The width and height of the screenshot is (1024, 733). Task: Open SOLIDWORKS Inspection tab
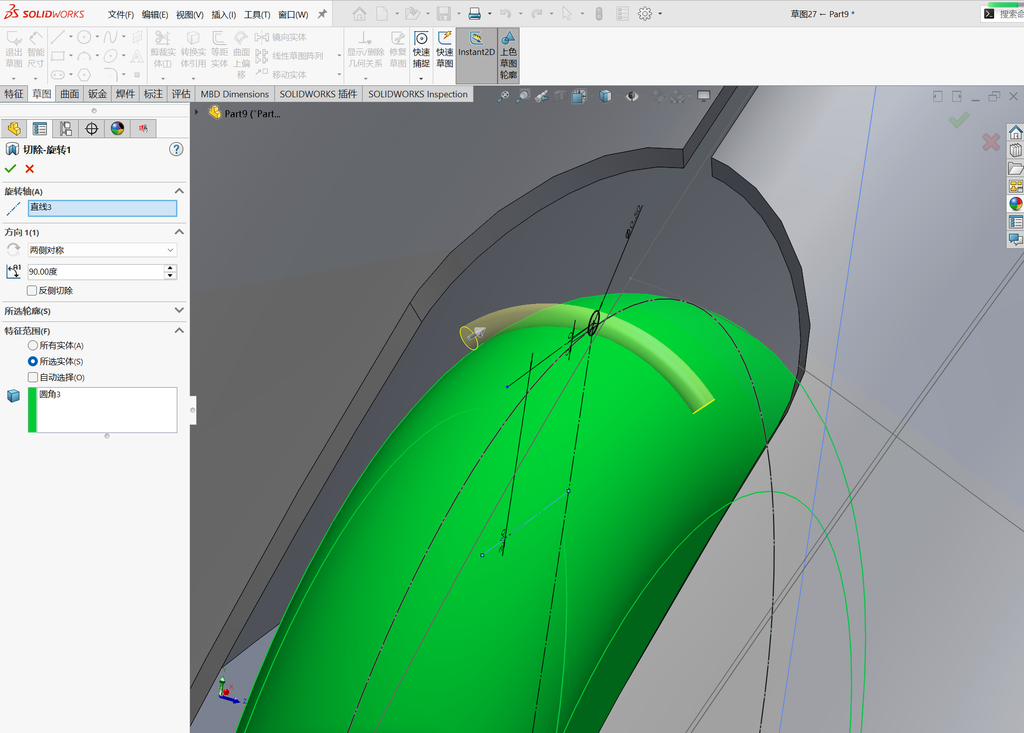[x=418, y=94]
